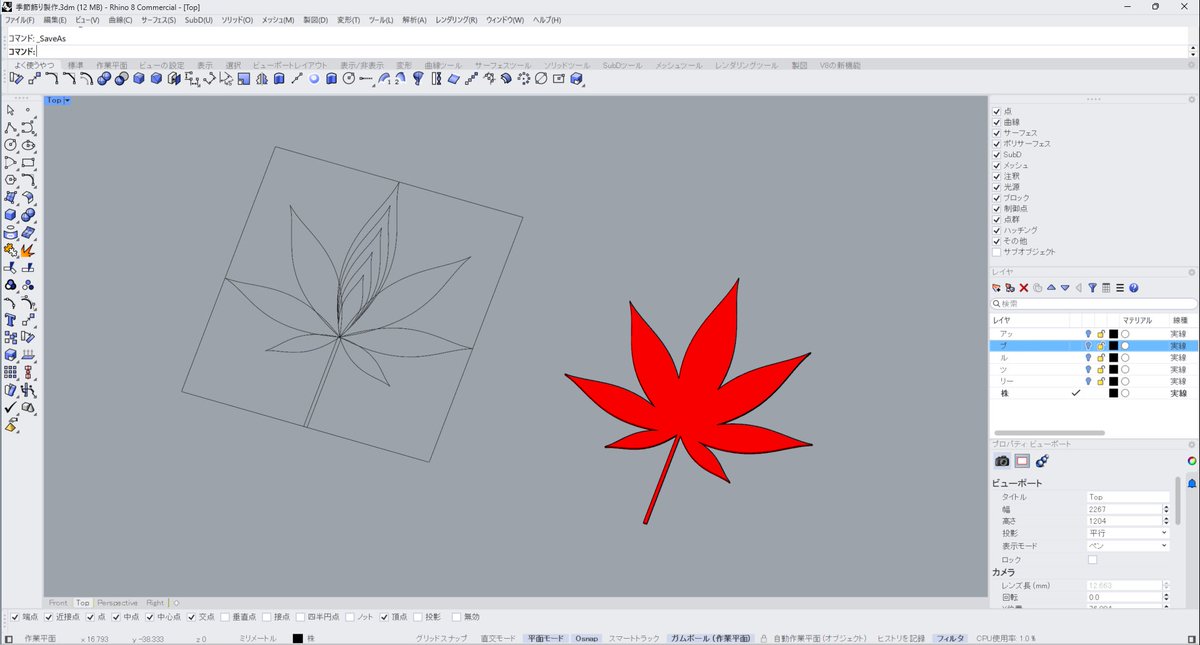
Task: Switch to the Perspective viewport tab
Action: click(117, 602)
